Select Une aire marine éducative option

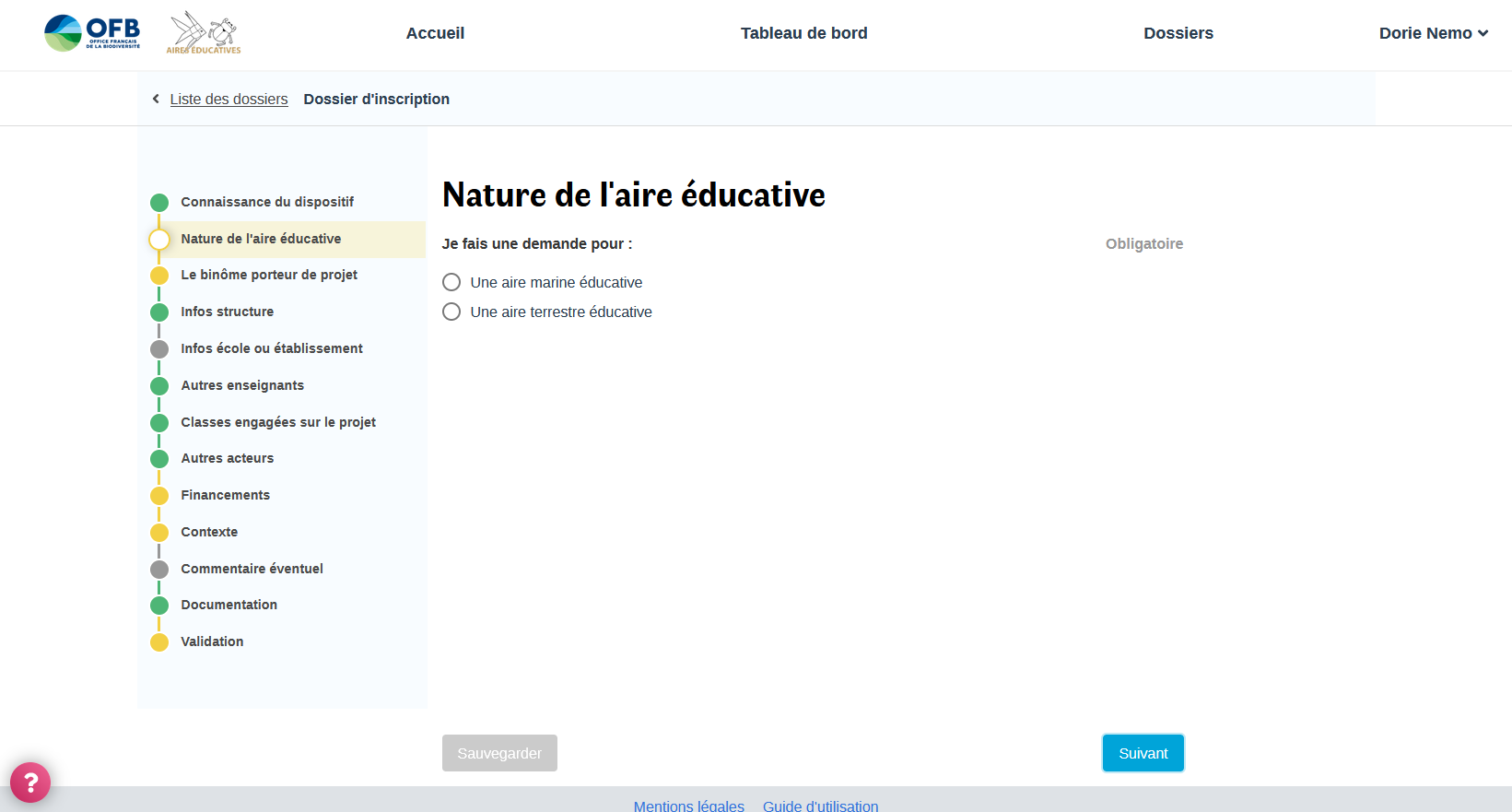pyautogui.click(x=451, y=282)
